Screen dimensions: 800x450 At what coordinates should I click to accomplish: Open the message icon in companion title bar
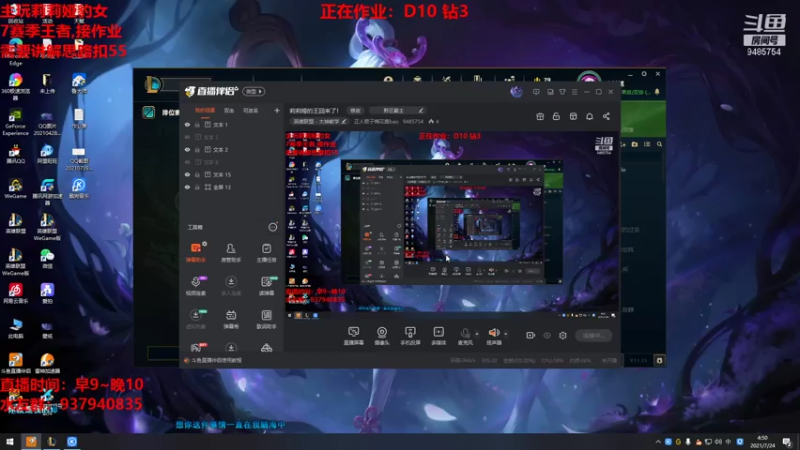(536, 92)
